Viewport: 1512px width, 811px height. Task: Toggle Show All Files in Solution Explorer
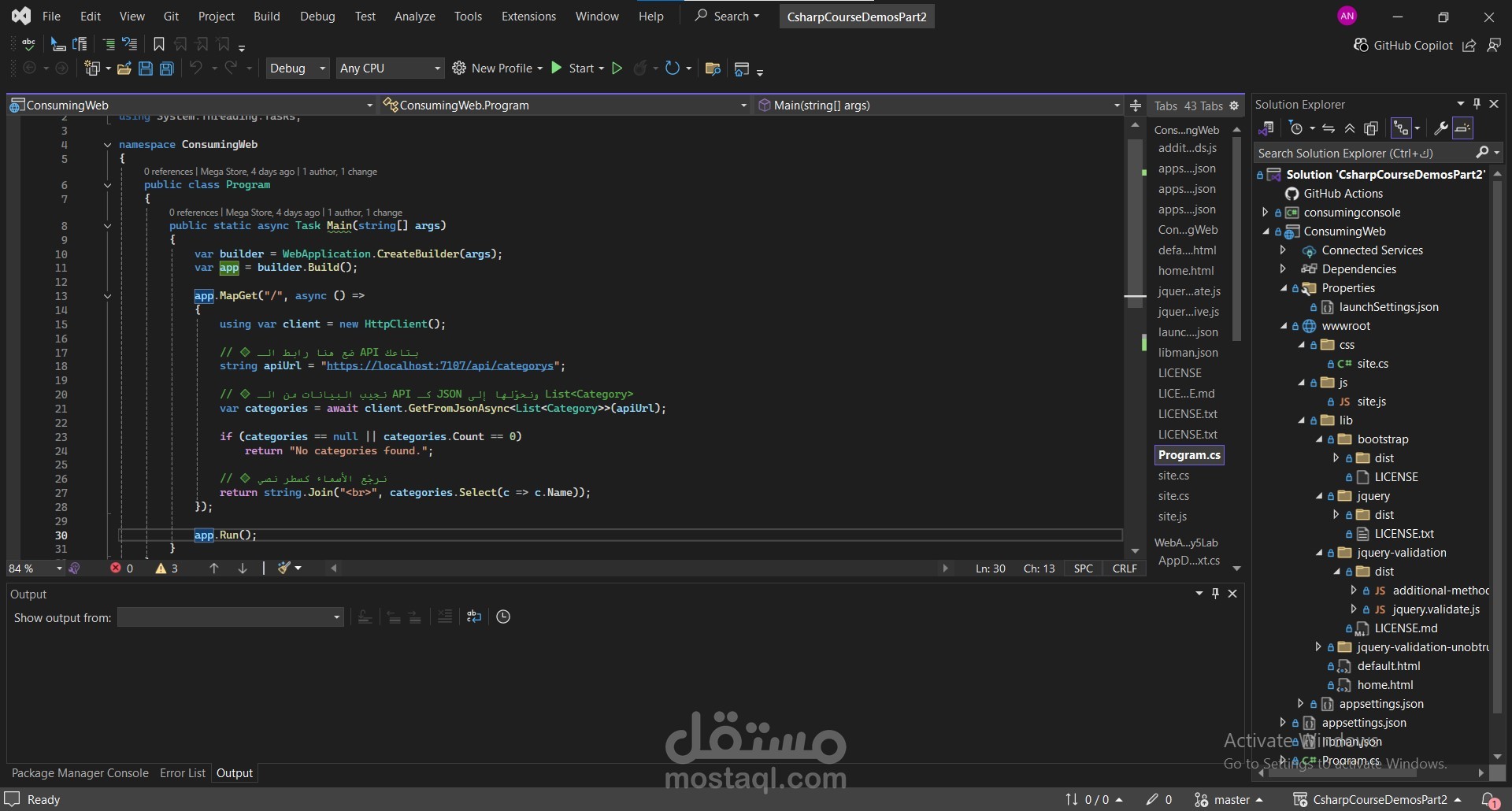(1371, 128)
